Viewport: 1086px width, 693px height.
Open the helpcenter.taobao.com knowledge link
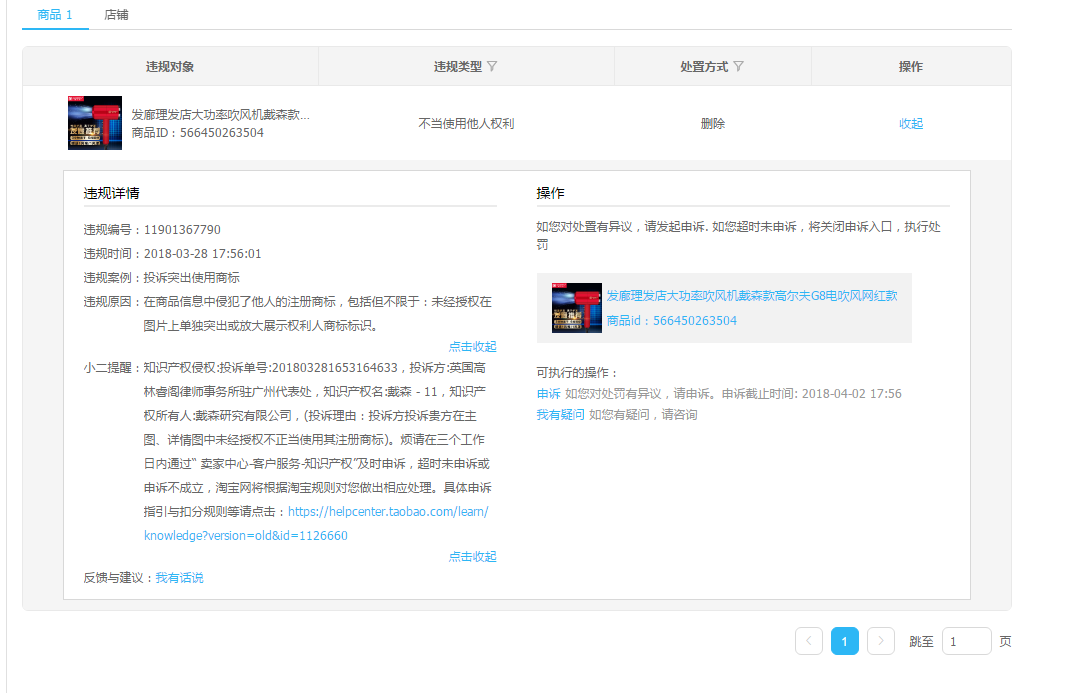[316, 523]
